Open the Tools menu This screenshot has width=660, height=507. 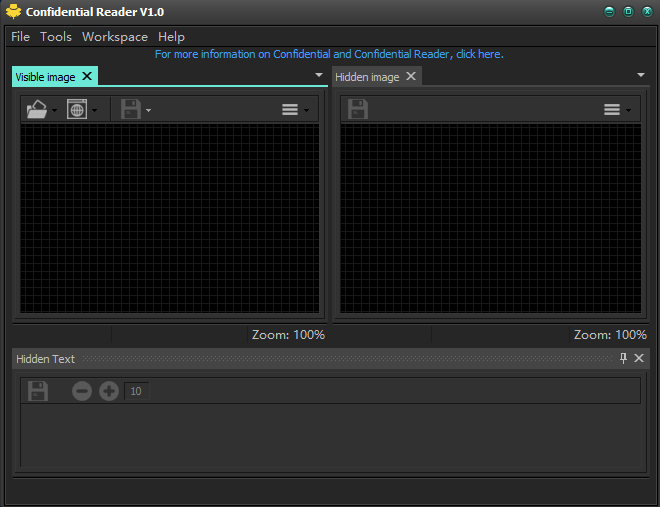[56, 37]
